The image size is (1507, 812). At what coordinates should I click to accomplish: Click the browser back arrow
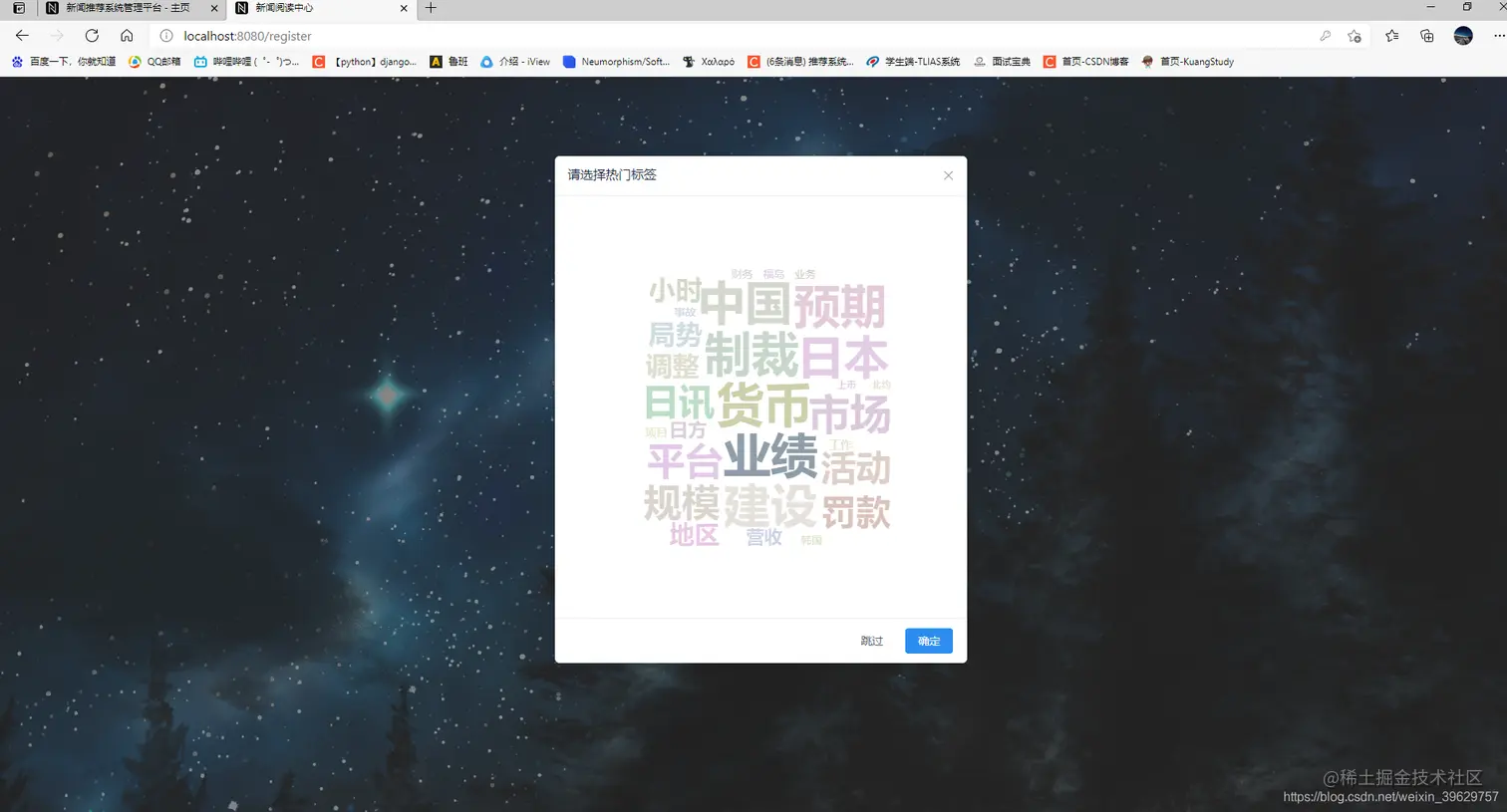point(22,36)
